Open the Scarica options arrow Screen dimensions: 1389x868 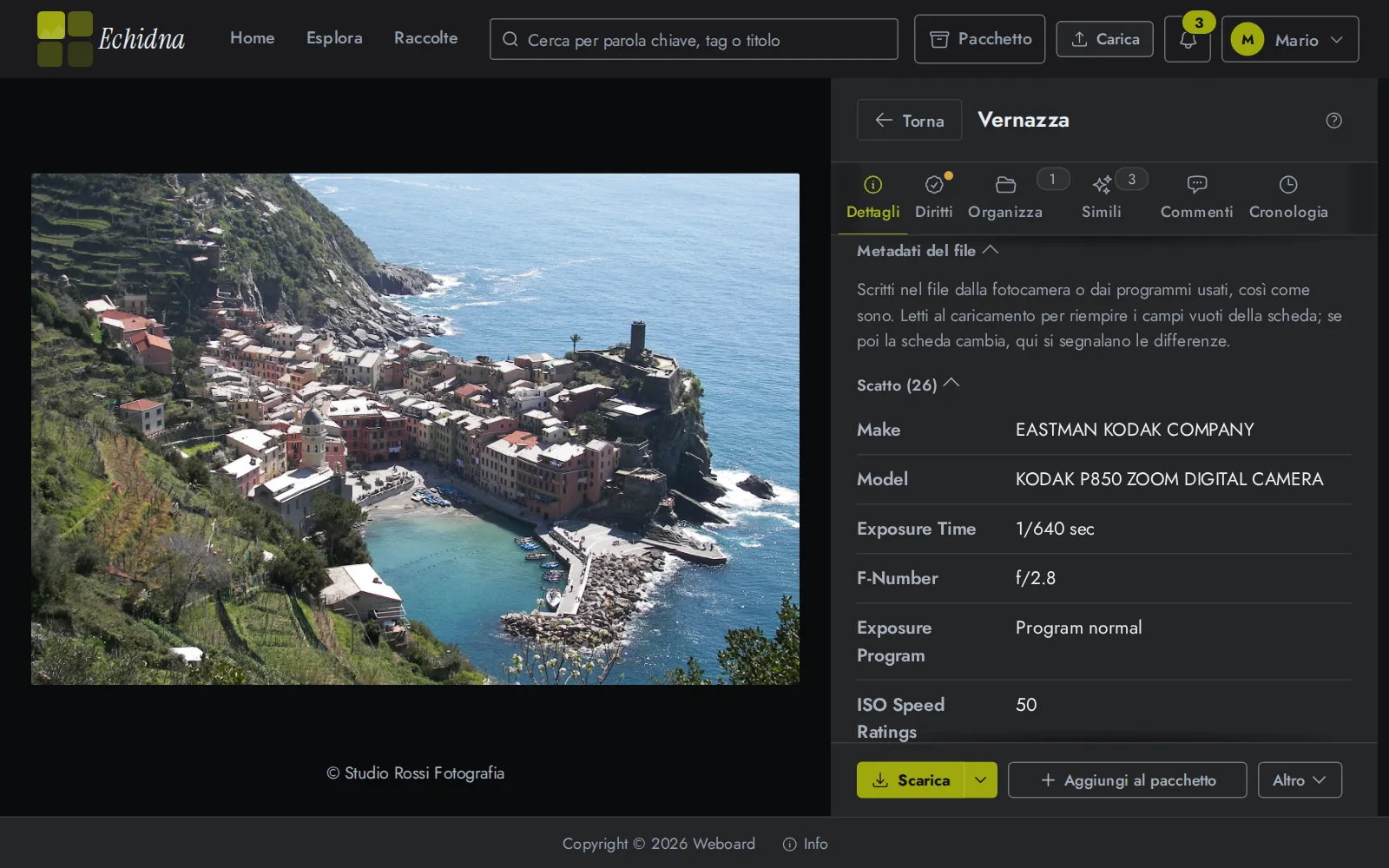(x=980, y=780)
